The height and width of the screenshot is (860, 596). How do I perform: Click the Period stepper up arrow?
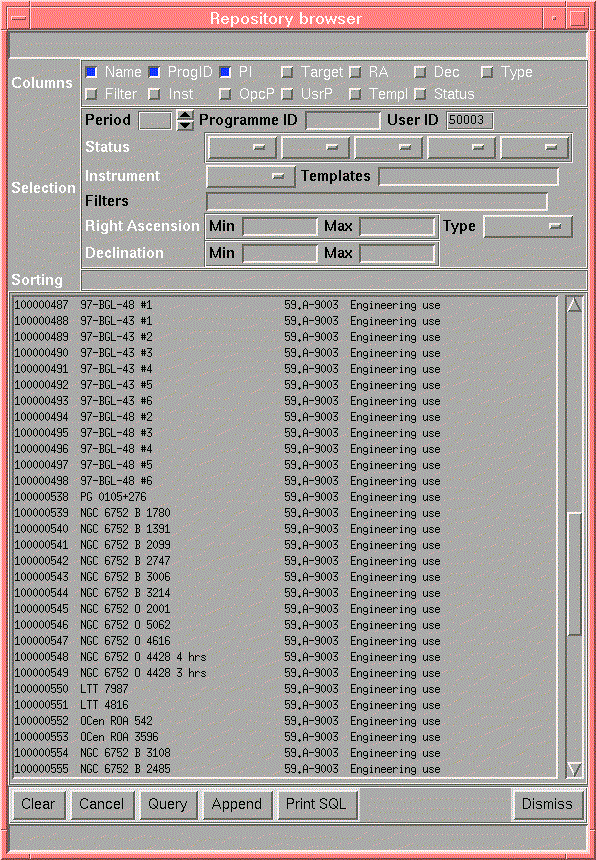coord(186,115)
